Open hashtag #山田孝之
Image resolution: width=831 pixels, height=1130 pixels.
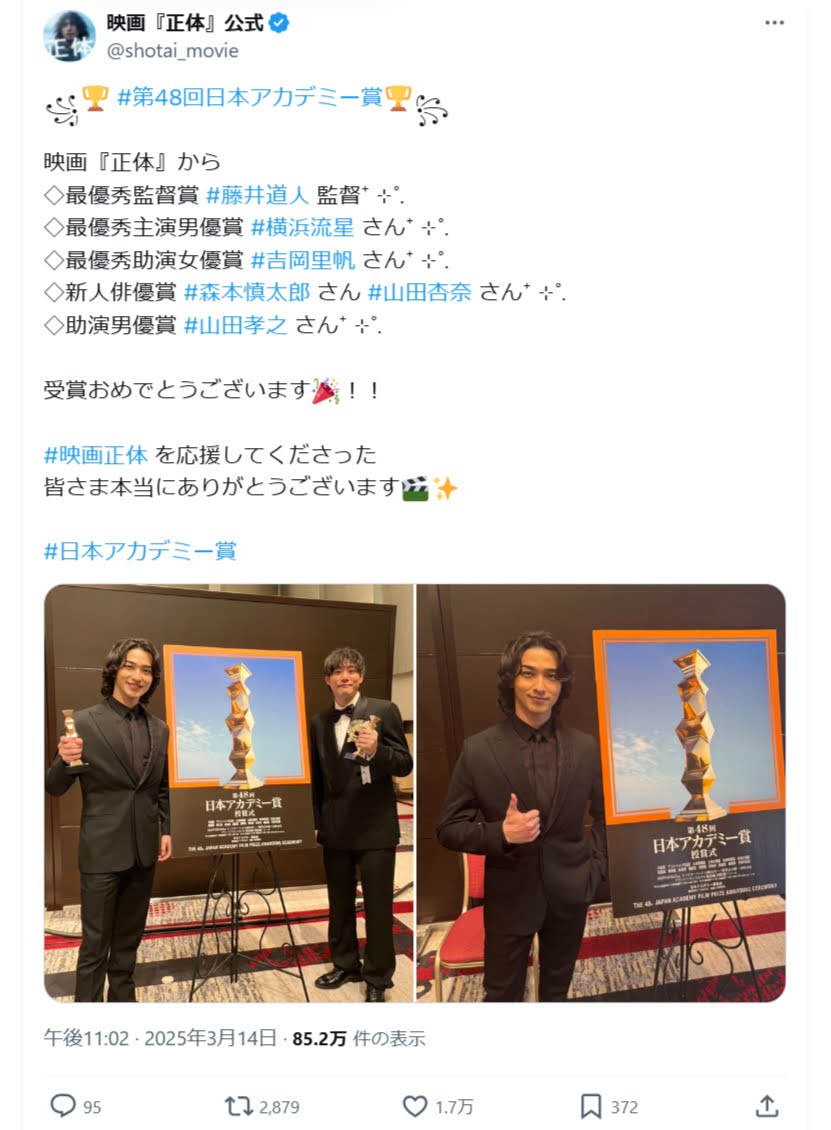[236, 325]
